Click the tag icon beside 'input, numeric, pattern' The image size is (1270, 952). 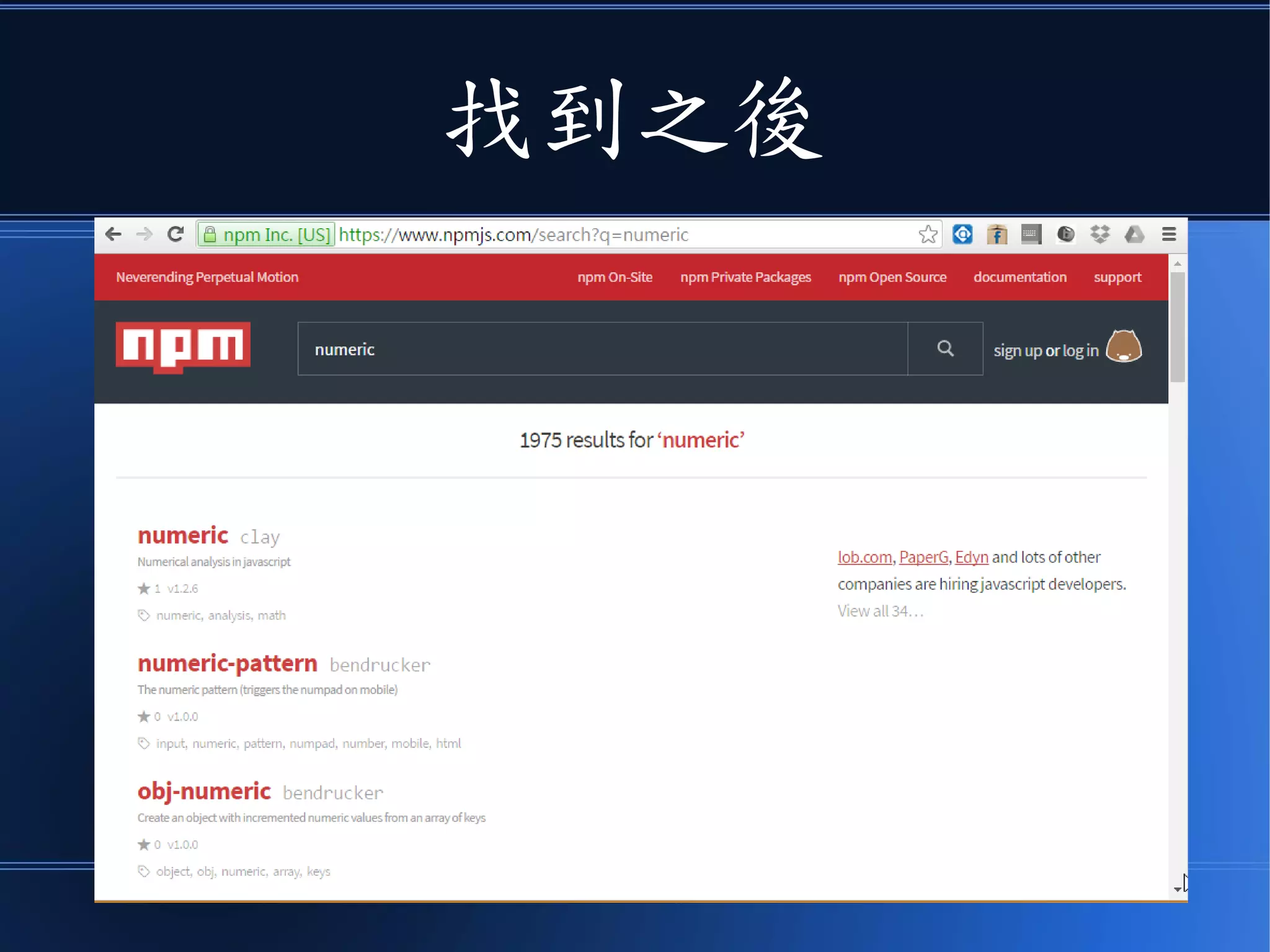[144, 743]
